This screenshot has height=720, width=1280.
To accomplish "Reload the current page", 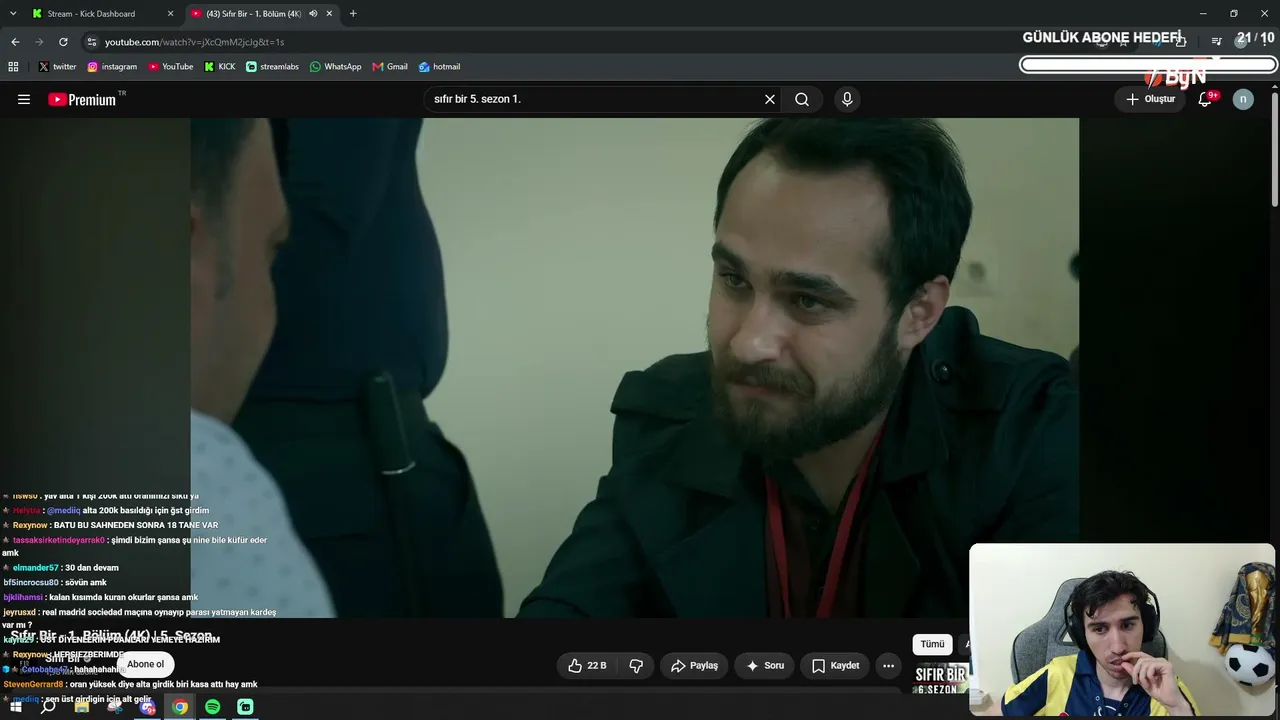I will [63, 42].
